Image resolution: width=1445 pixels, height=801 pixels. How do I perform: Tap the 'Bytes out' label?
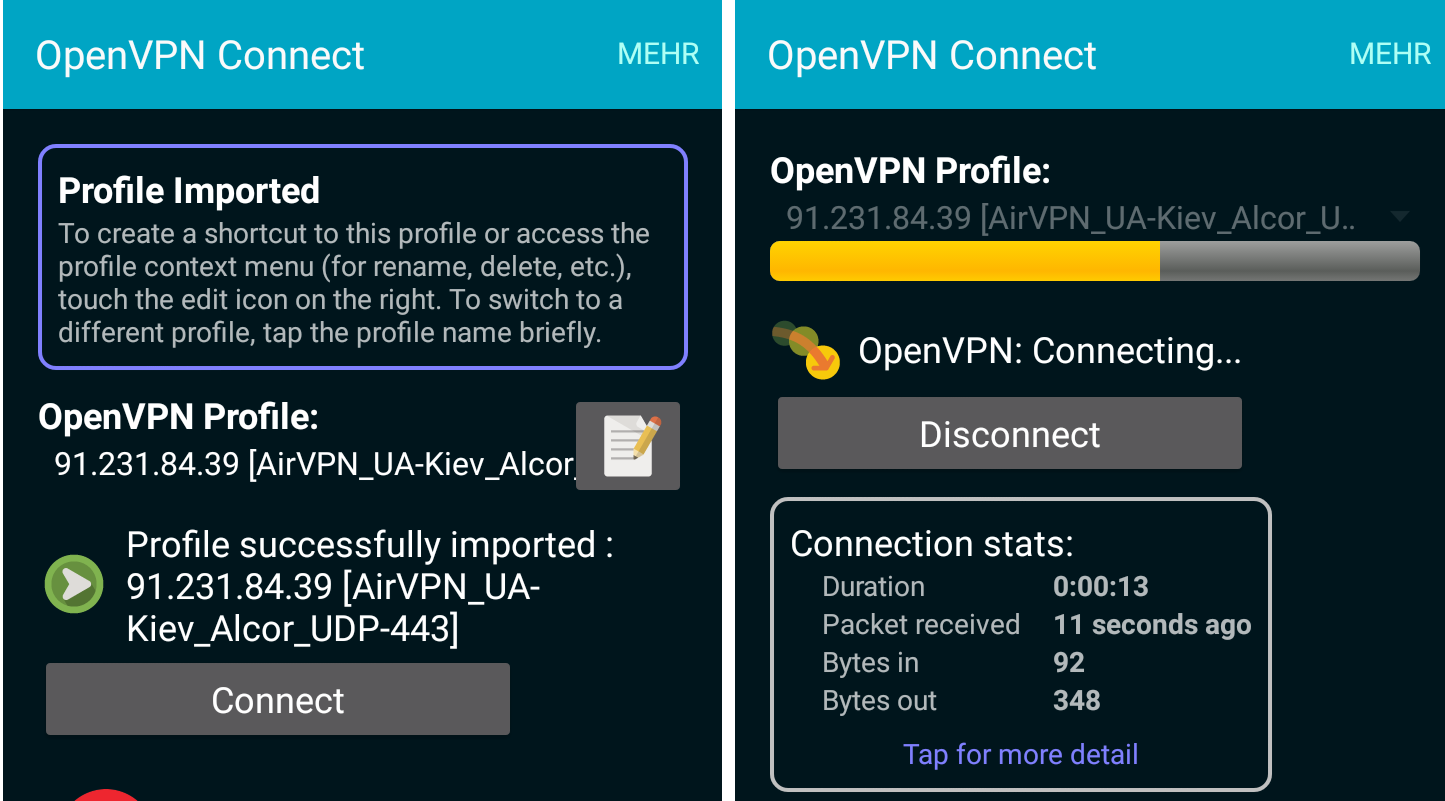click(879, 701)
